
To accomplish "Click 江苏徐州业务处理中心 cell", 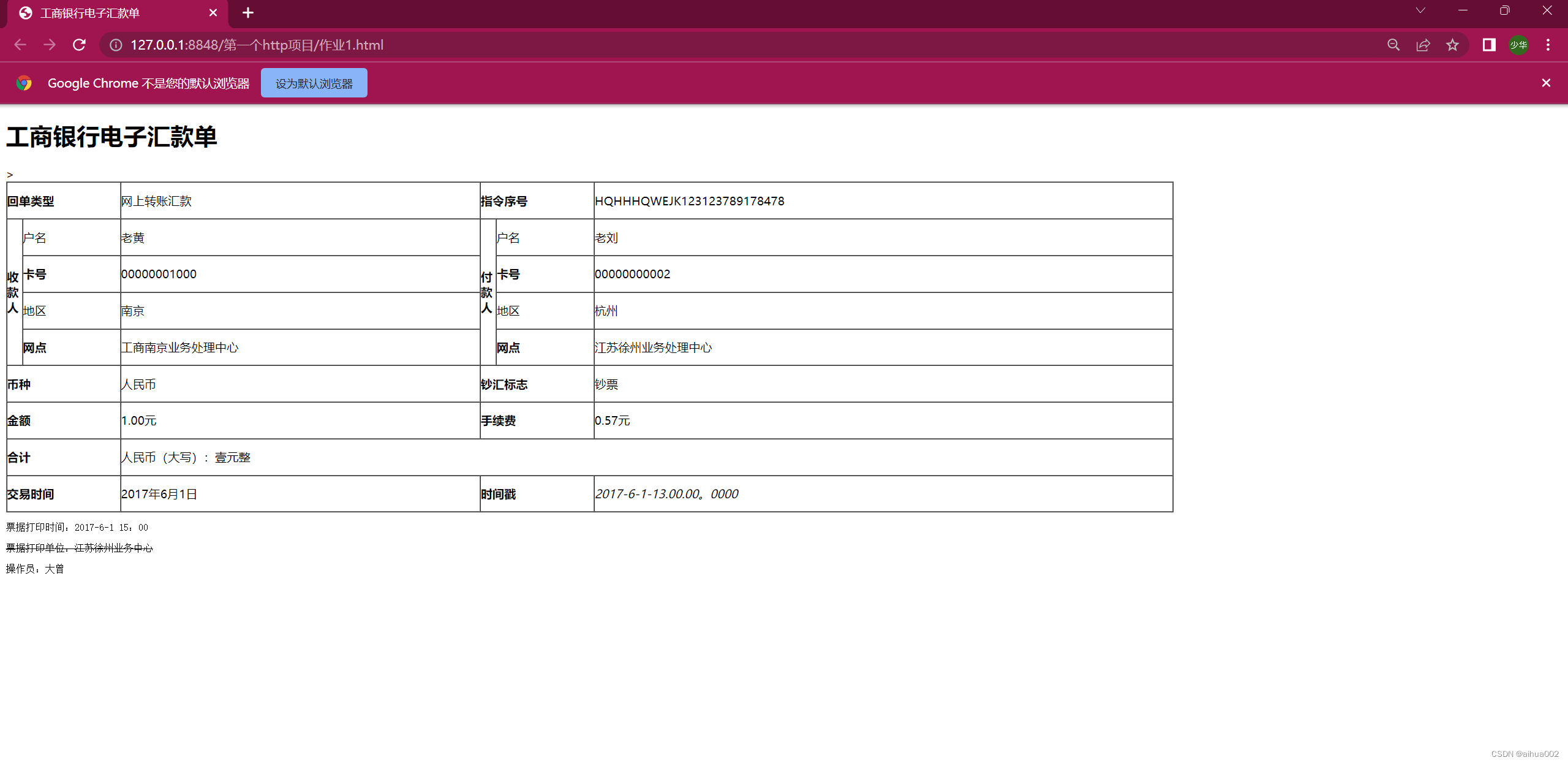I will coord(883,347).
